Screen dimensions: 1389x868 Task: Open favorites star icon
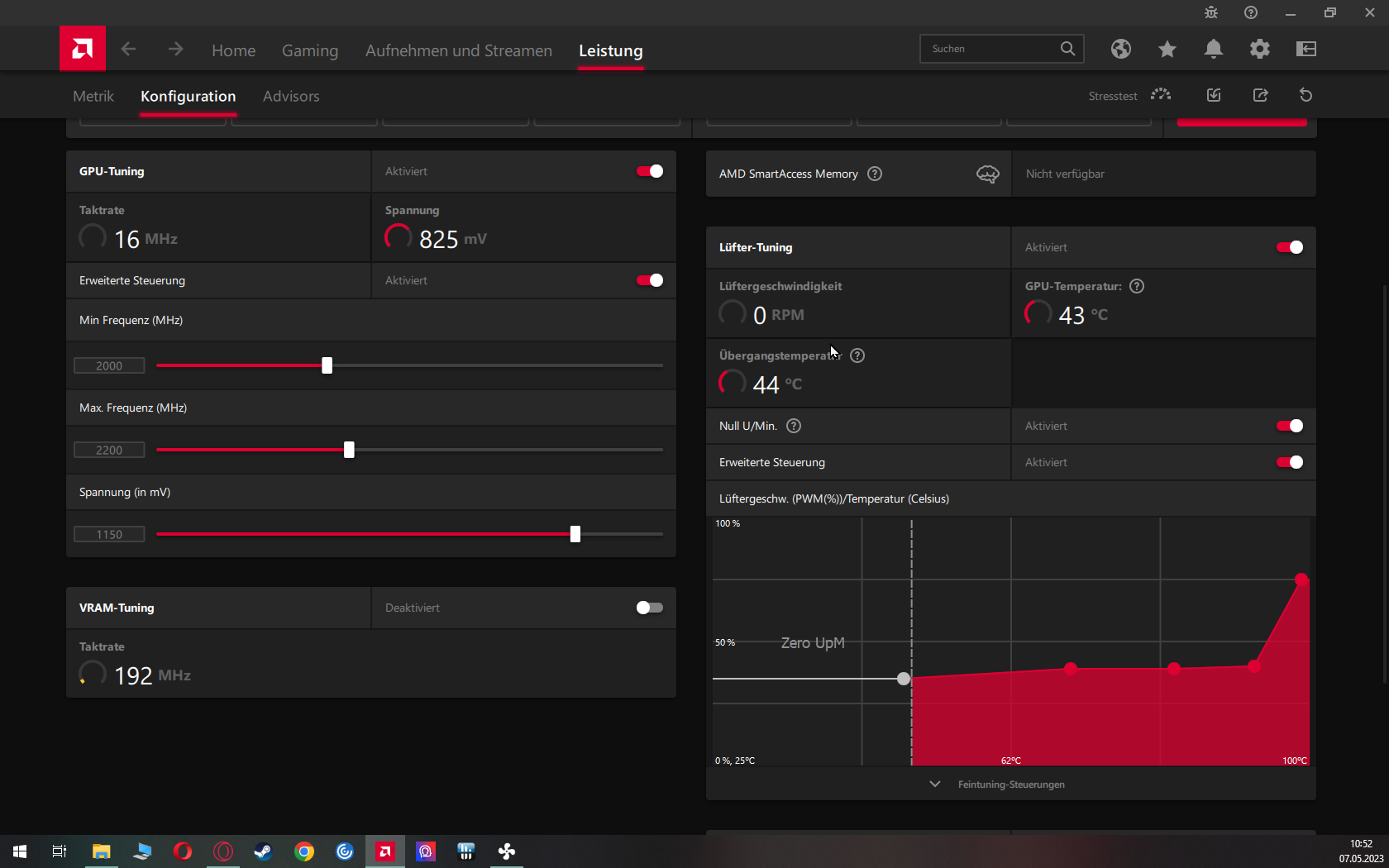click(x=1167, y=49)
